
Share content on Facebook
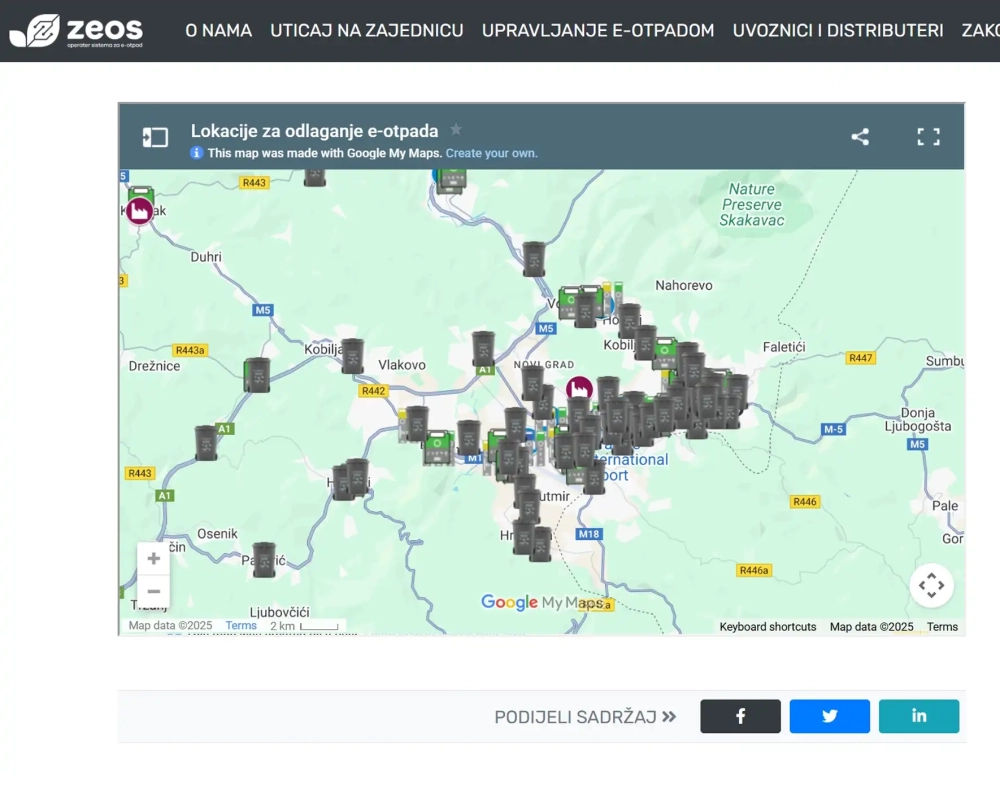tap(740, 716)
